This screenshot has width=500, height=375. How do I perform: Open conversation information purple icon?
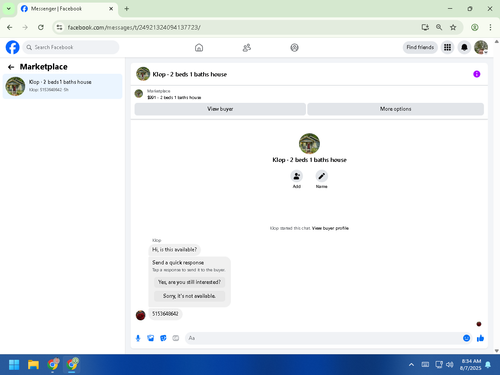point(477,74)
